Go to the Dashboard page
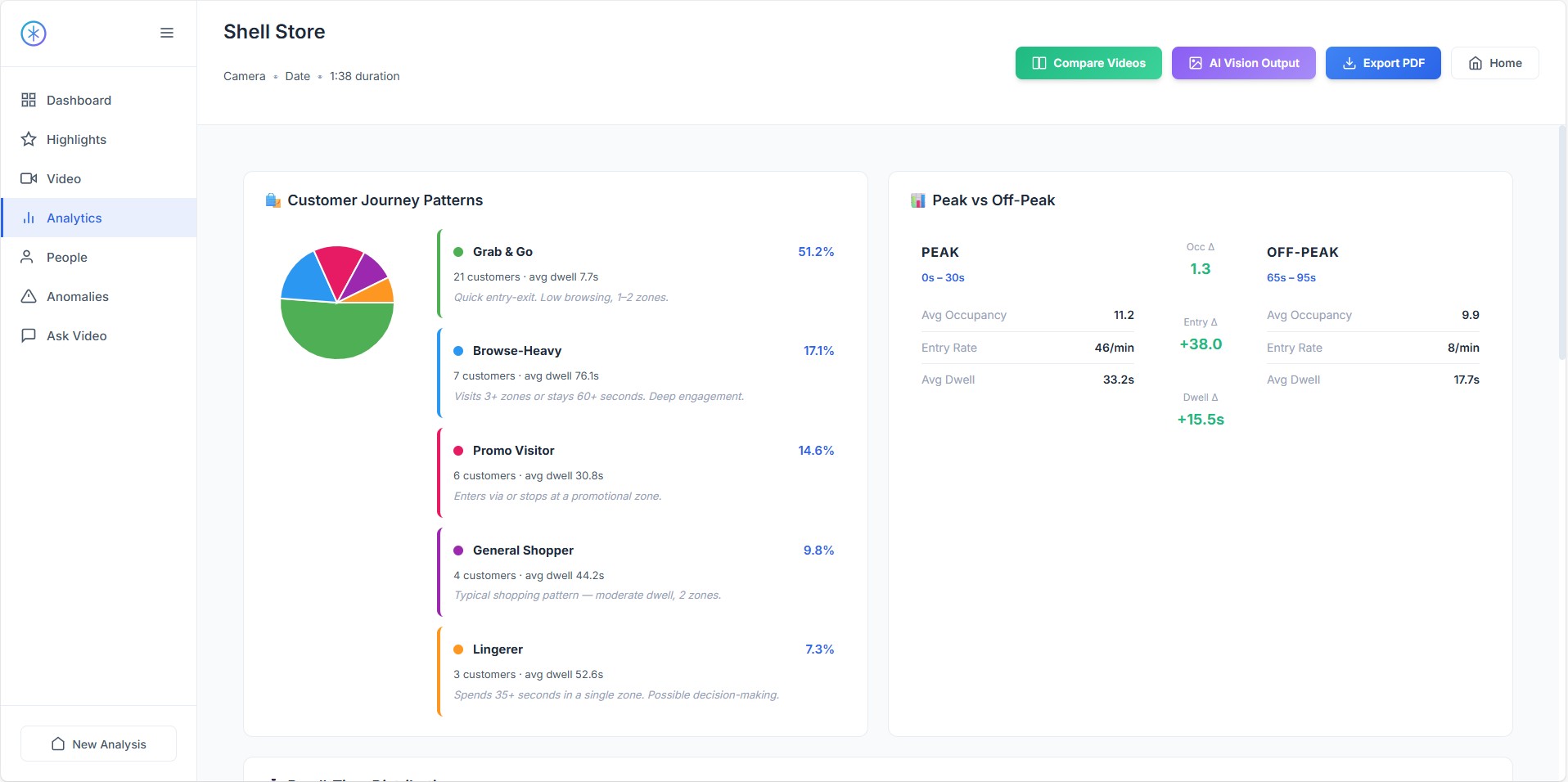This screenshot has width=1568, height=782. (79, 100)
